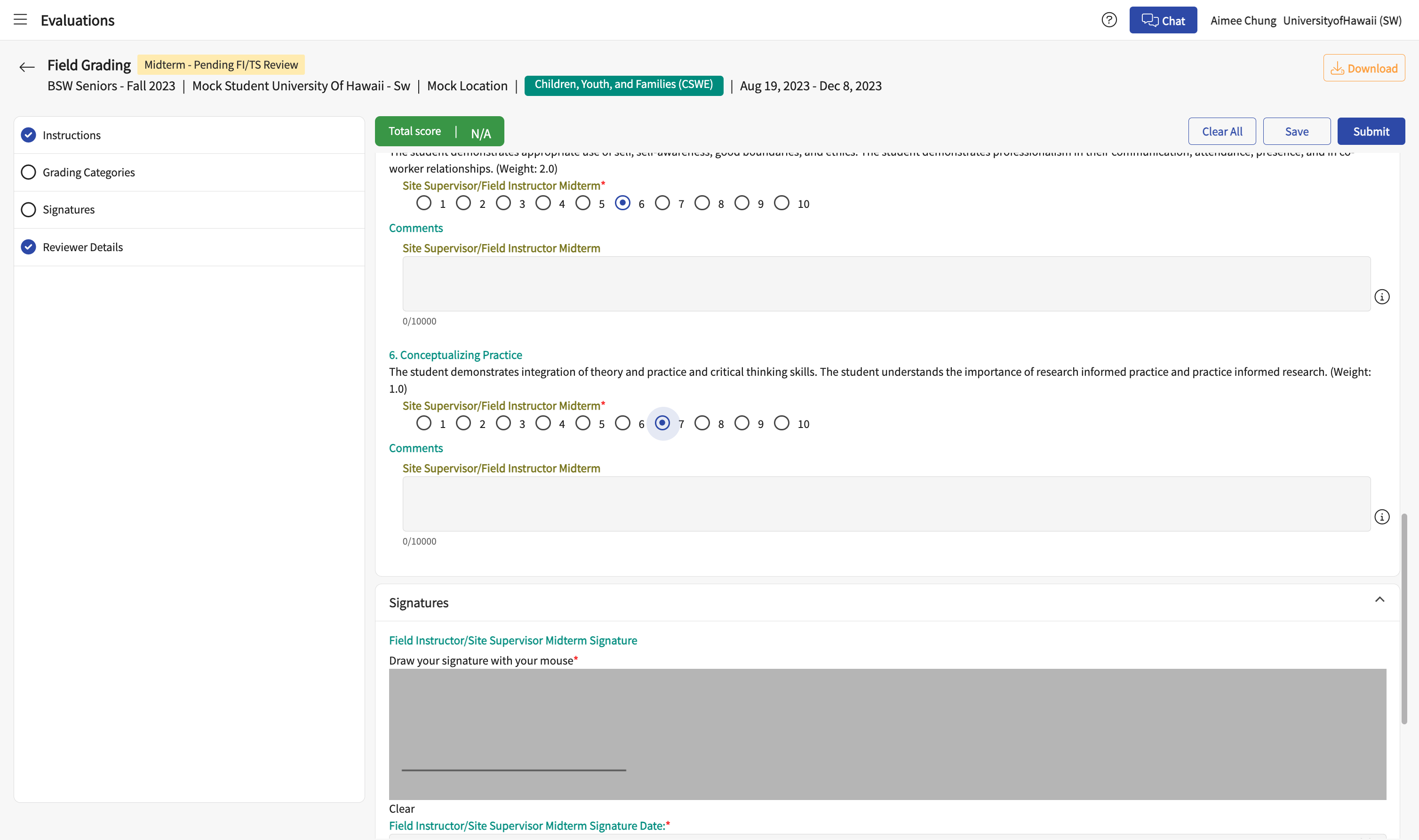Select score 1 for Conceptualizing Practice
The image size is (1419, 840).
423,423
